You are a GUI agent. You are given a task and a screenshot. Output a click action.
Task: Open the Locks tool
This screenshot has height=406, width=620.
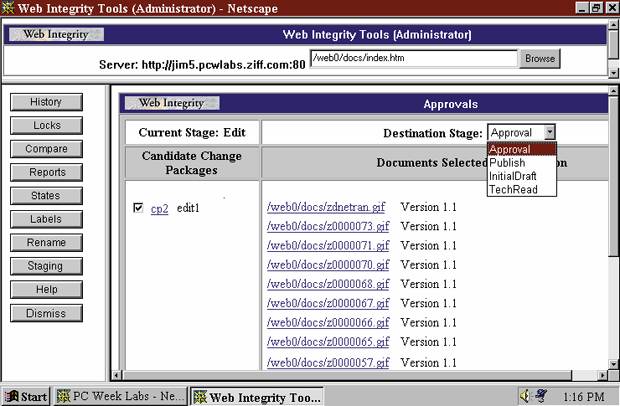[x=46, y=125]
